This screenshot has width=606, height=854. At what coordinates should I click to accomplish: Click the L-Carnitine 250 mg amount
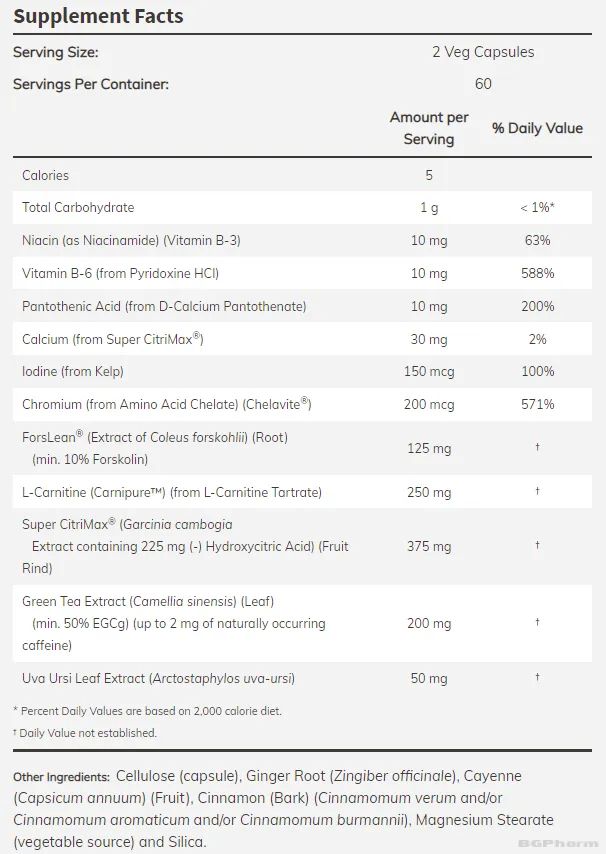pyautogui.click(x=429, y=492)
